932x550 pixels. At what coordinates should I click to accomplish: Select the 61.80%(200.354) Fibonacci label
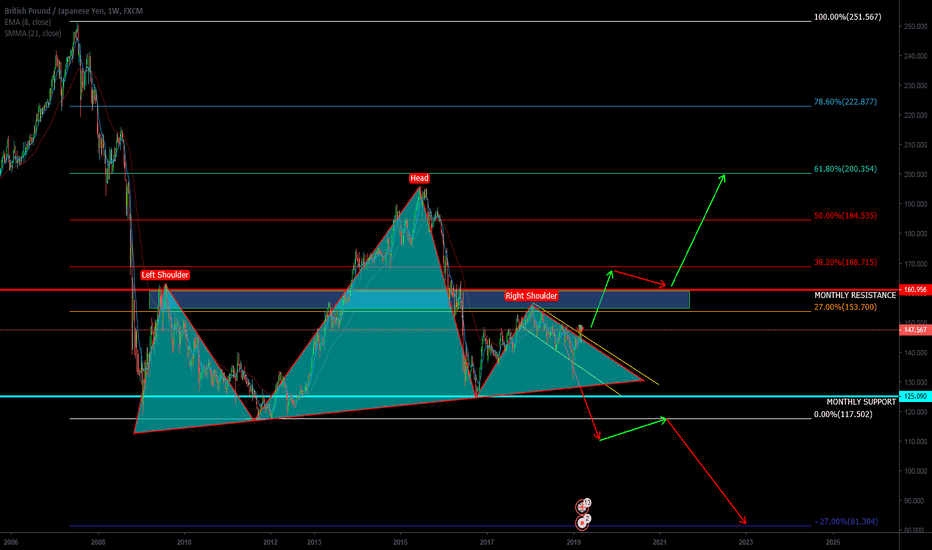coord(845,169)
